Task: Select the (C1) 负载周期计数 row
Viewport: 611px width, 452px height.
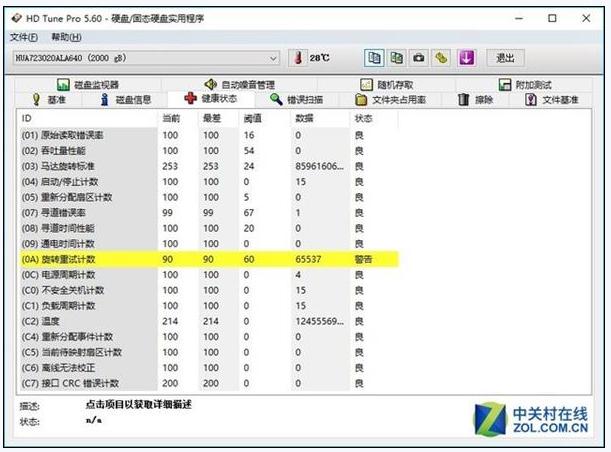Action: pos(208,306)
